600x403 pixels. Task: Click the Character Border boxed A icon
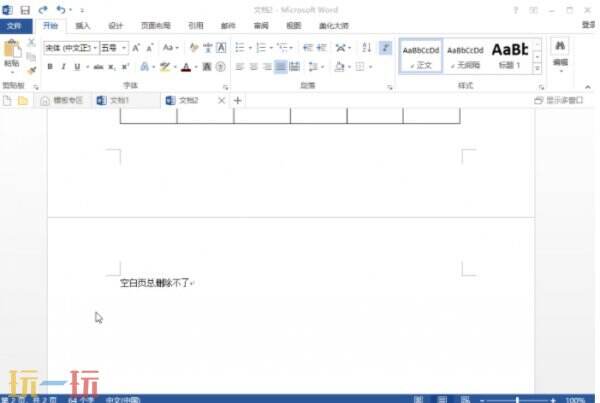click(x=221, y=47)
